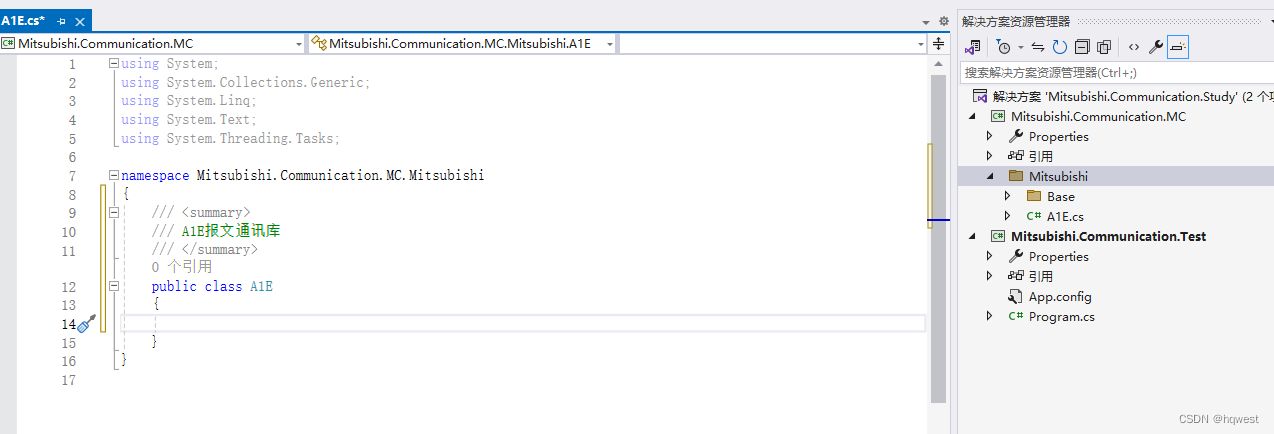Click the quick actions screwdriver icon
This screenshot has height=434, width=1274.
click(x=87, y=323)
